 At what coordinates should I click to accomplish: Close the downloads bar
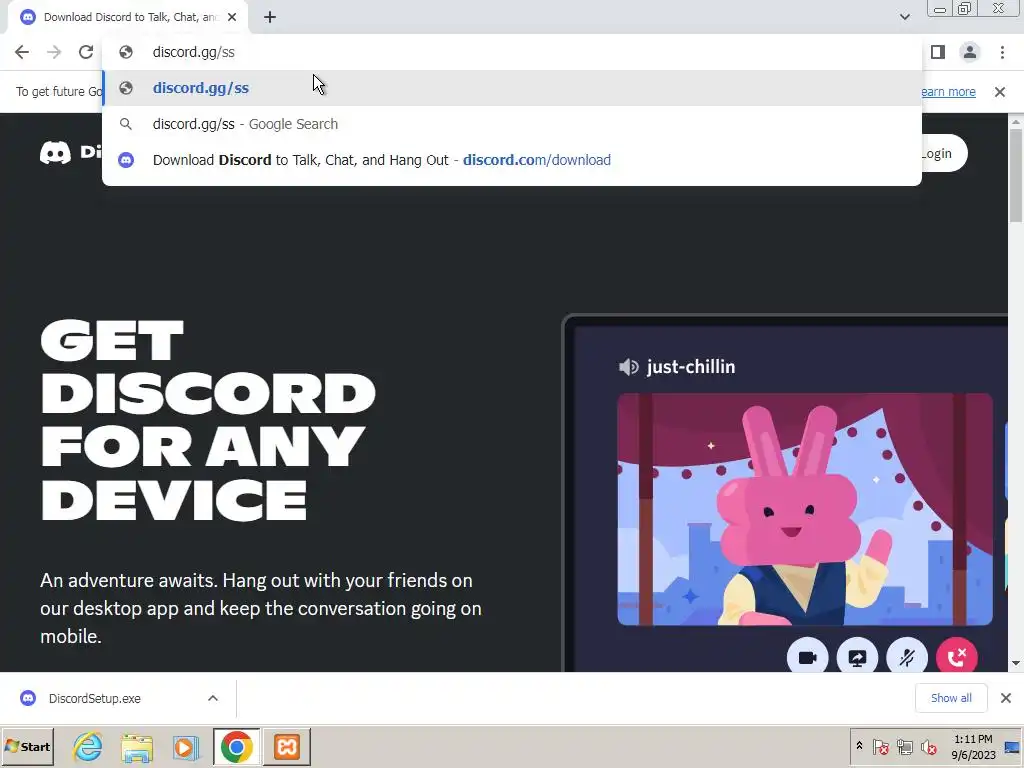coord(1006,699)
